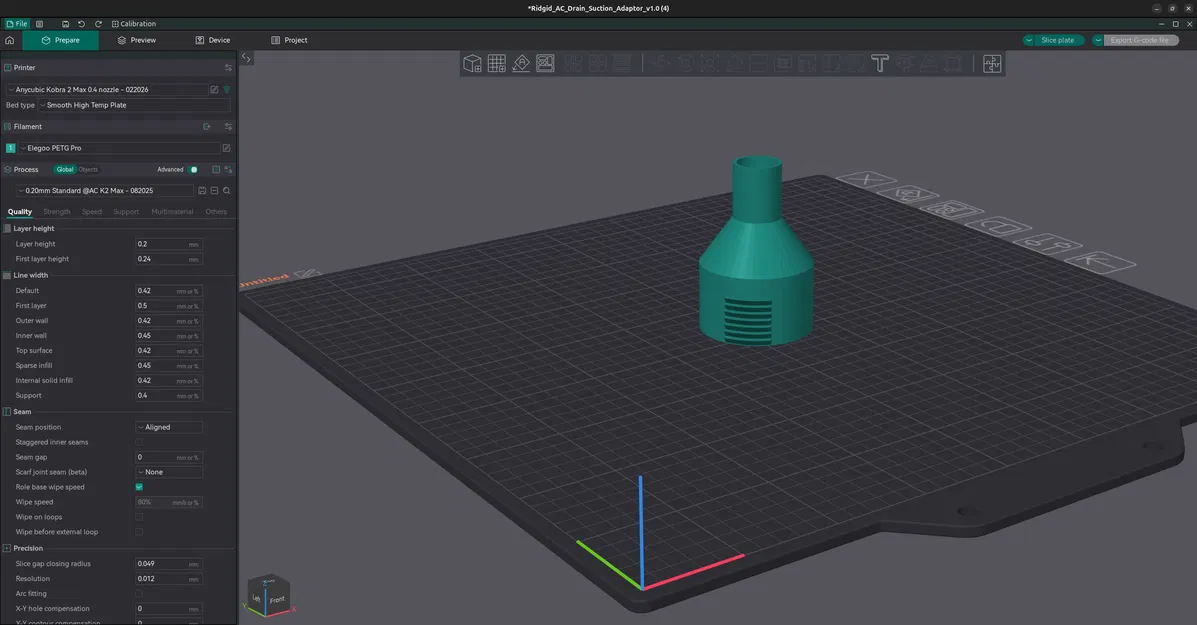Open Calibration from the top bar
Screen dimensions: 1197x625
tap(135, 23)
